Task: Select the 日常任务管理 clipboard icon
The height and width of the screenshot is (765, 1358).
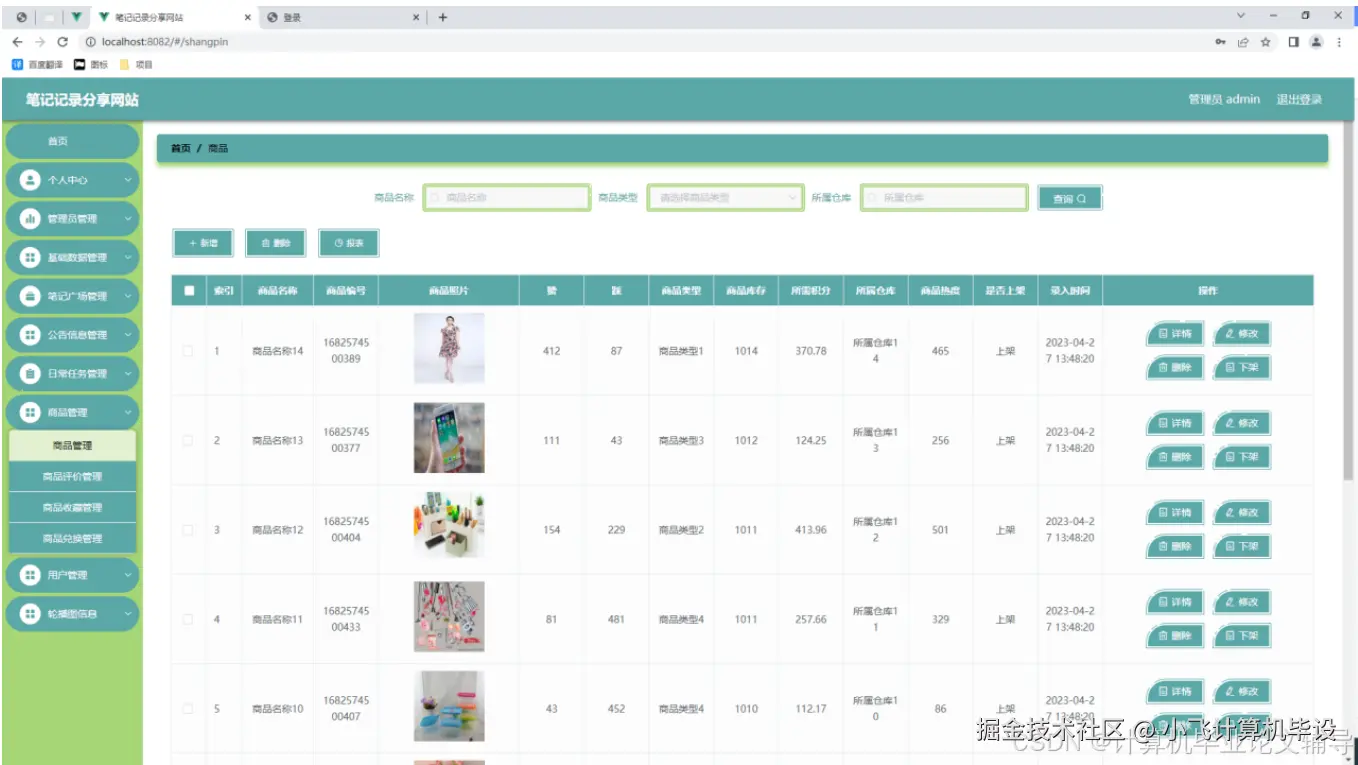Action: tap(28, 373)
